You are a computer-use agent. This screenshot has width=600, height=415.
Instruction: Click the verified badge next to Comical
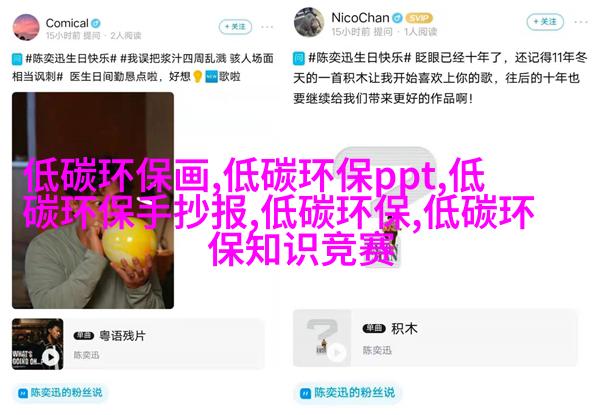coord(96,23)
